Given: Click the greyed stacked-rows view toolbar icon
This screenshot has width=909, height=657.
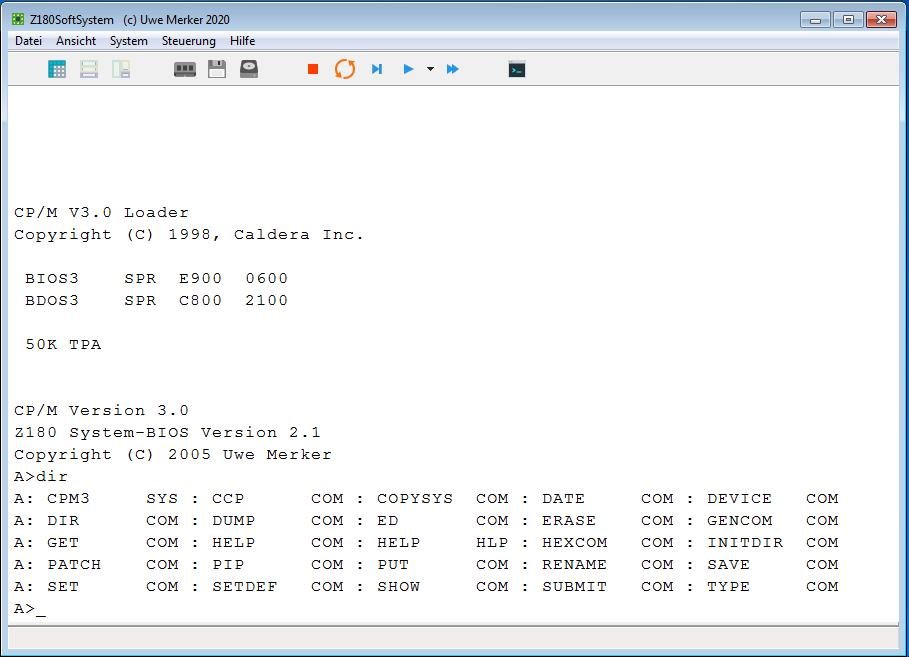Looking at the screenshot, I should (89, 70).
